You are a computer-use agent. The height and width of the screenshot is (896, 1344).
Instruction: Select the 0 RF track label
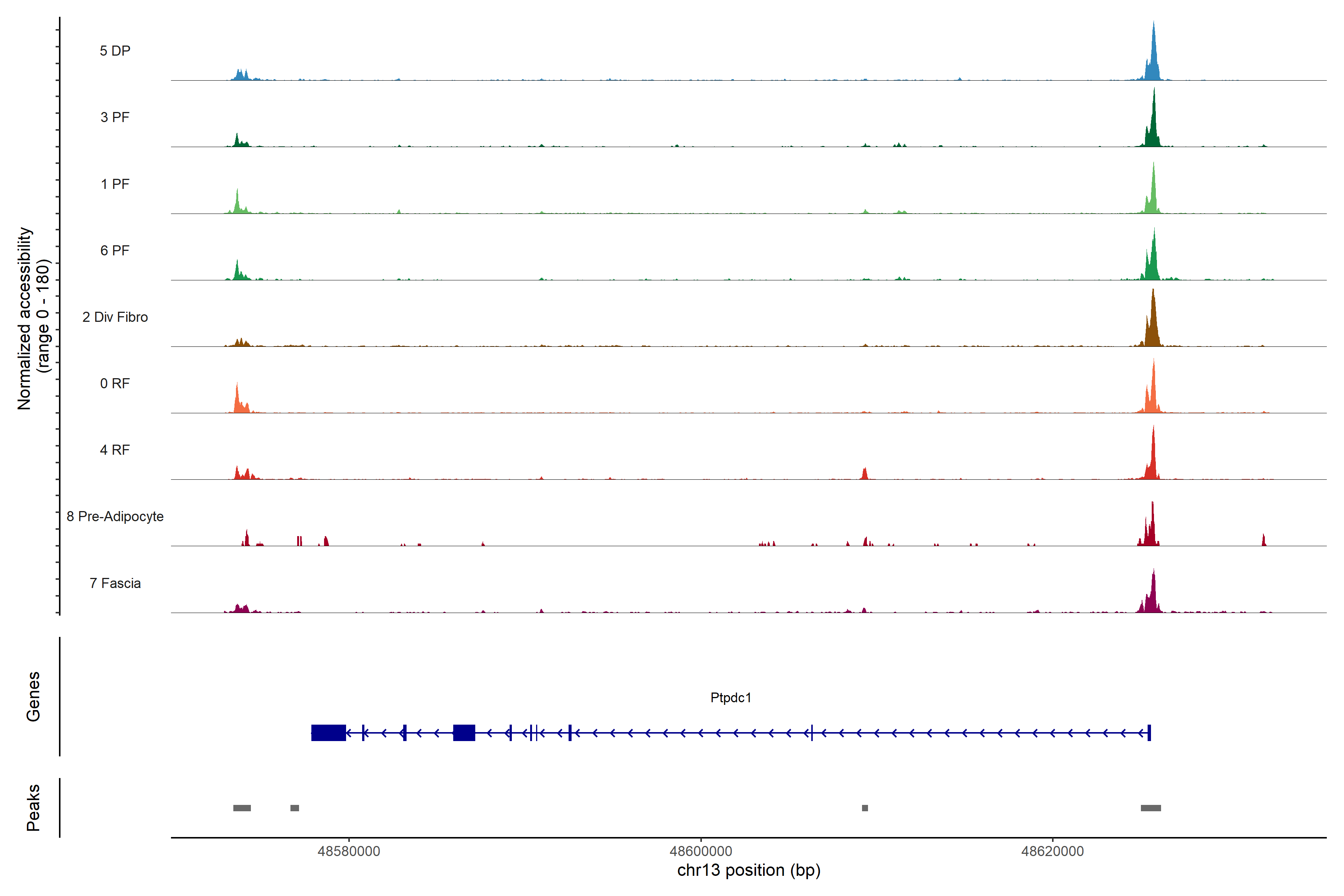[115, 383]
